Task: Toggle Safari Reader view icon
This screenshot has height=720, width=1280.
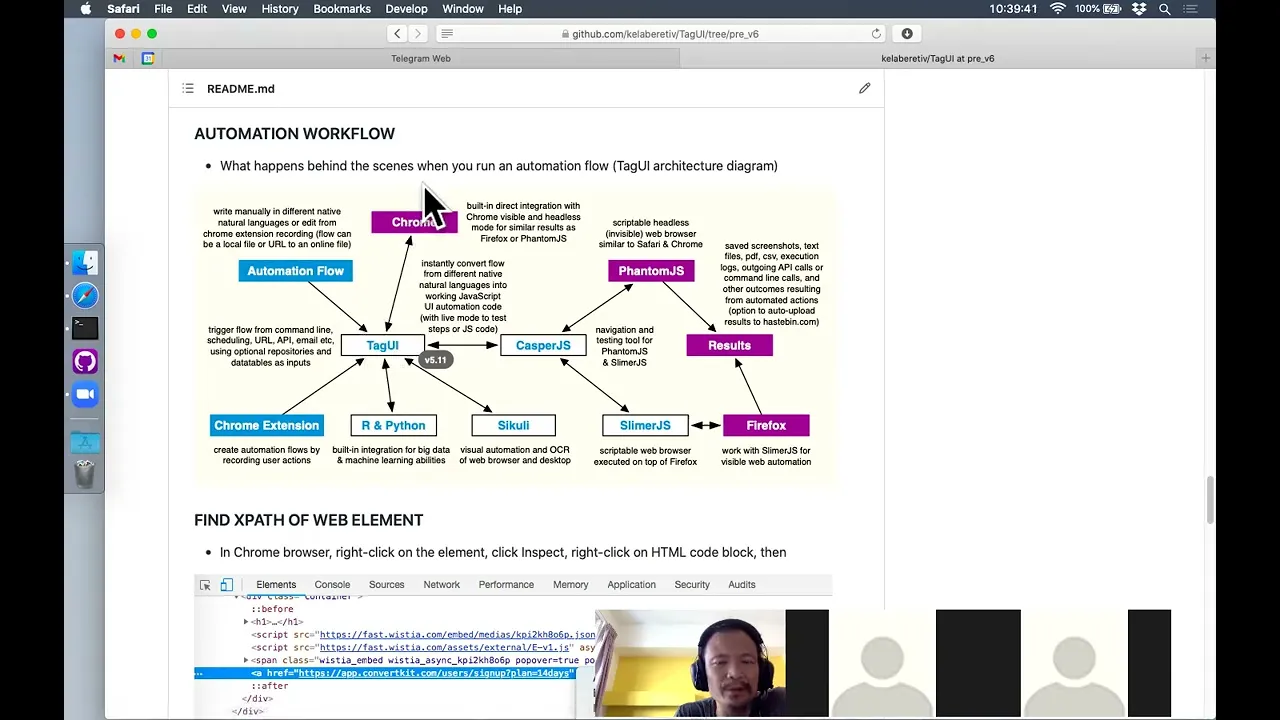Action: [x=447, y=34]
